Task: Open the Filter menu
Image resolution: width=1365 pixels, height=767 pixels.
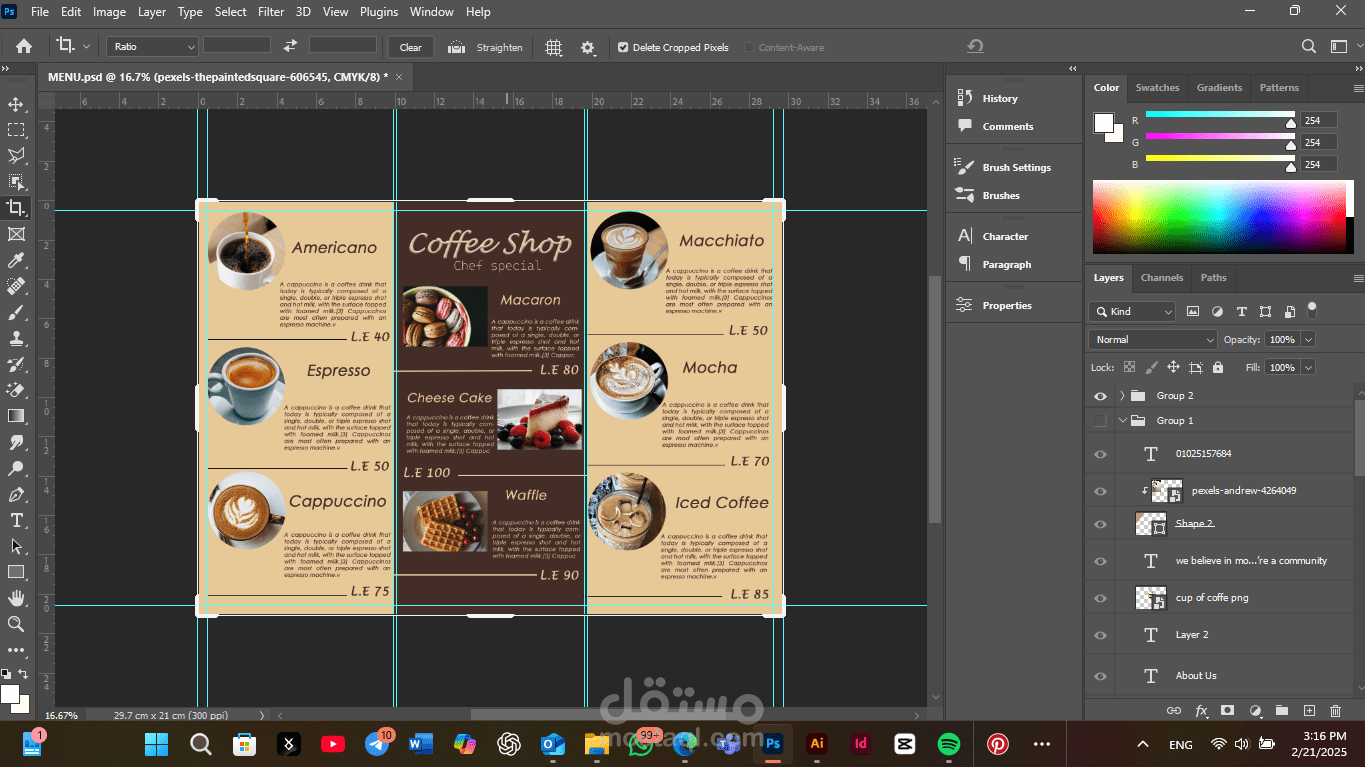Action: [270, 12]
